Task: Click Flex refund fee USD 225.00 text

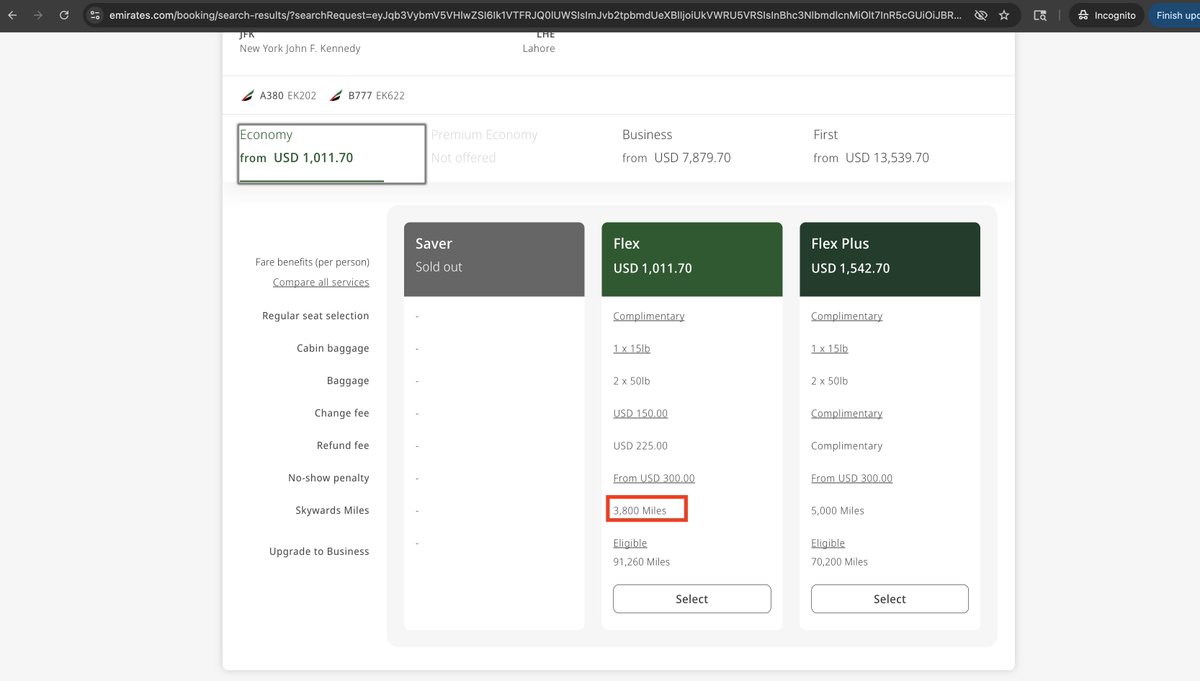Action: [640, 446]
